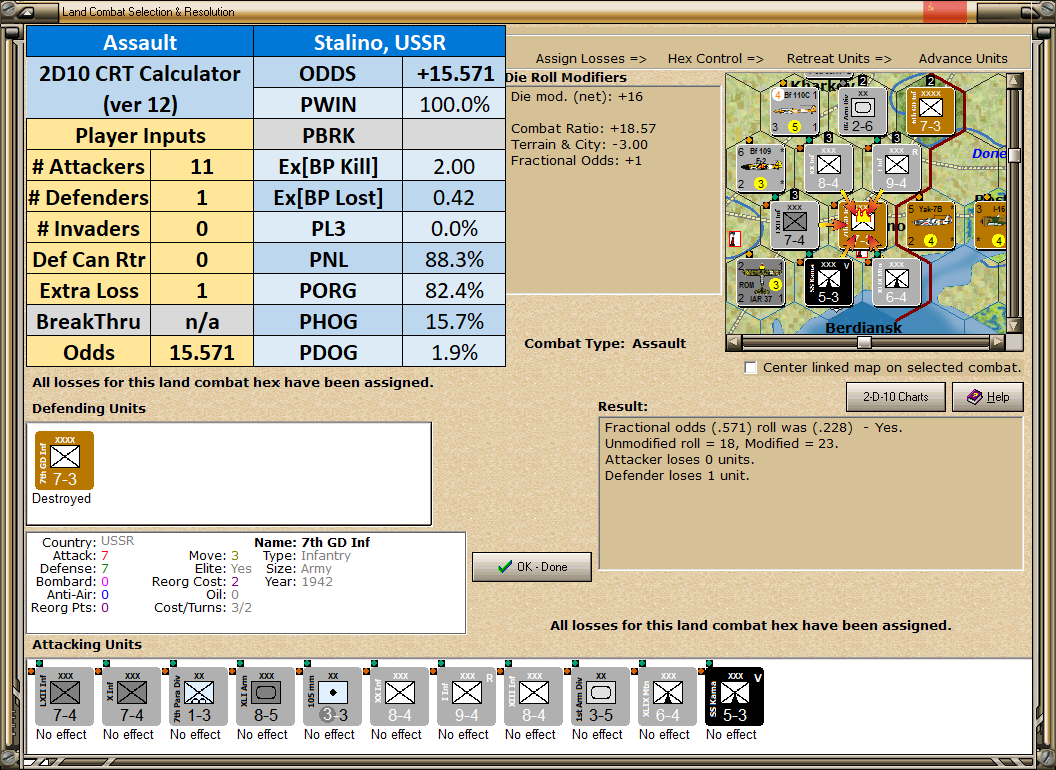Click 8-4 infantry counter on map
The width and height of the screenshot is (1056, 770).
pyautogui.click(x=828, y=168)
